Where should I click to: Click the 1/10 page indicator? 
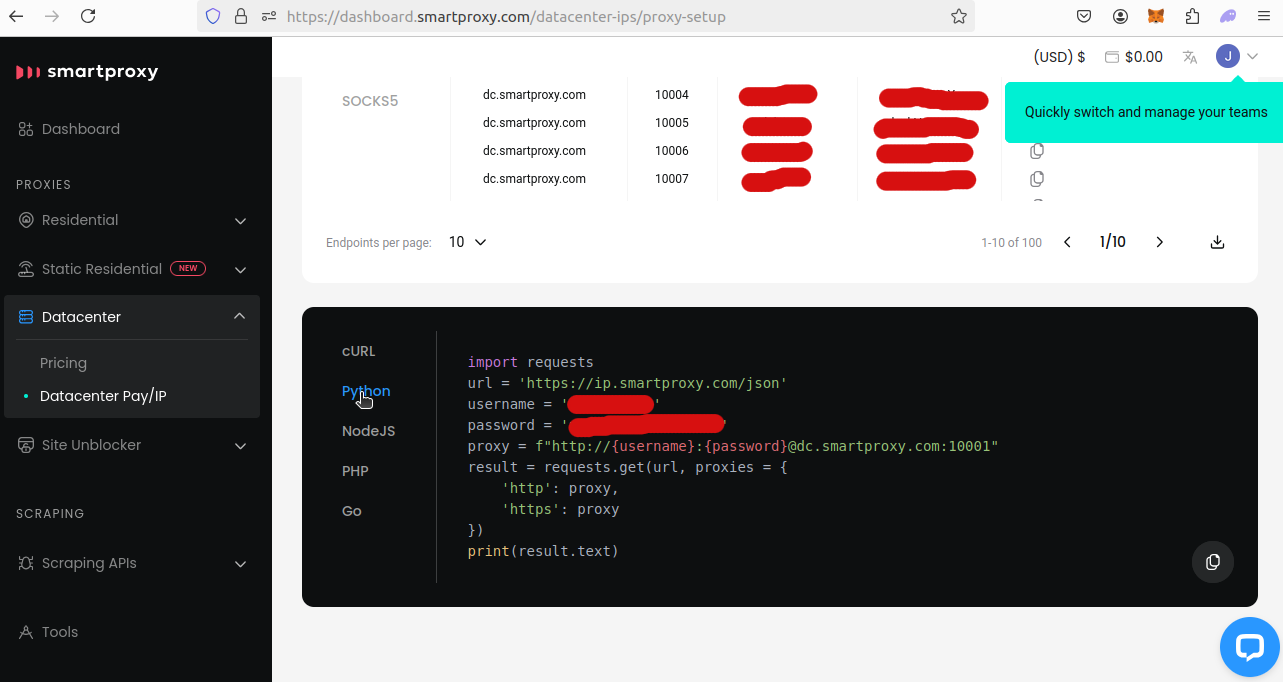1112,242
